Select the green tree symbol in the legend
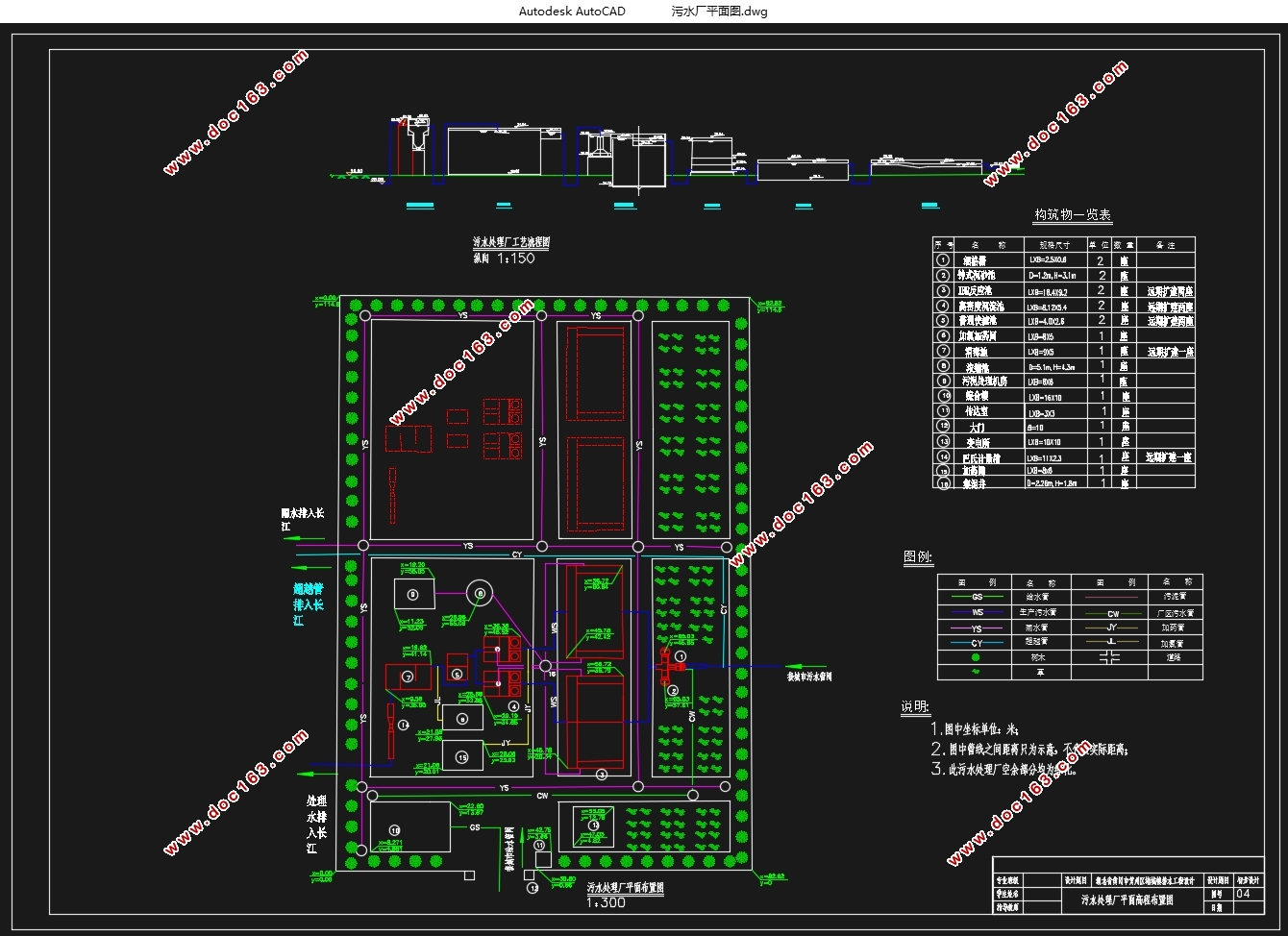The height and width of the screenshot is (936, 1288). coord(978,658)
